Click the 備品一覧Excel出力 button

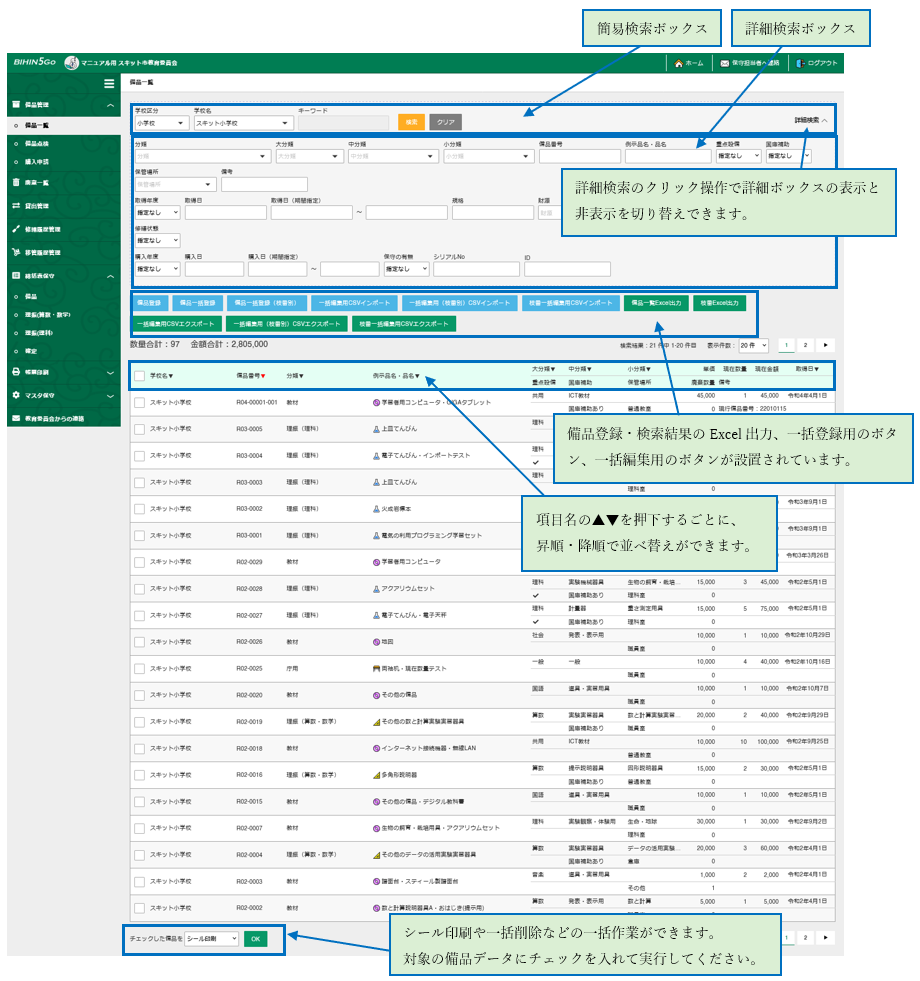coord(655,302)
